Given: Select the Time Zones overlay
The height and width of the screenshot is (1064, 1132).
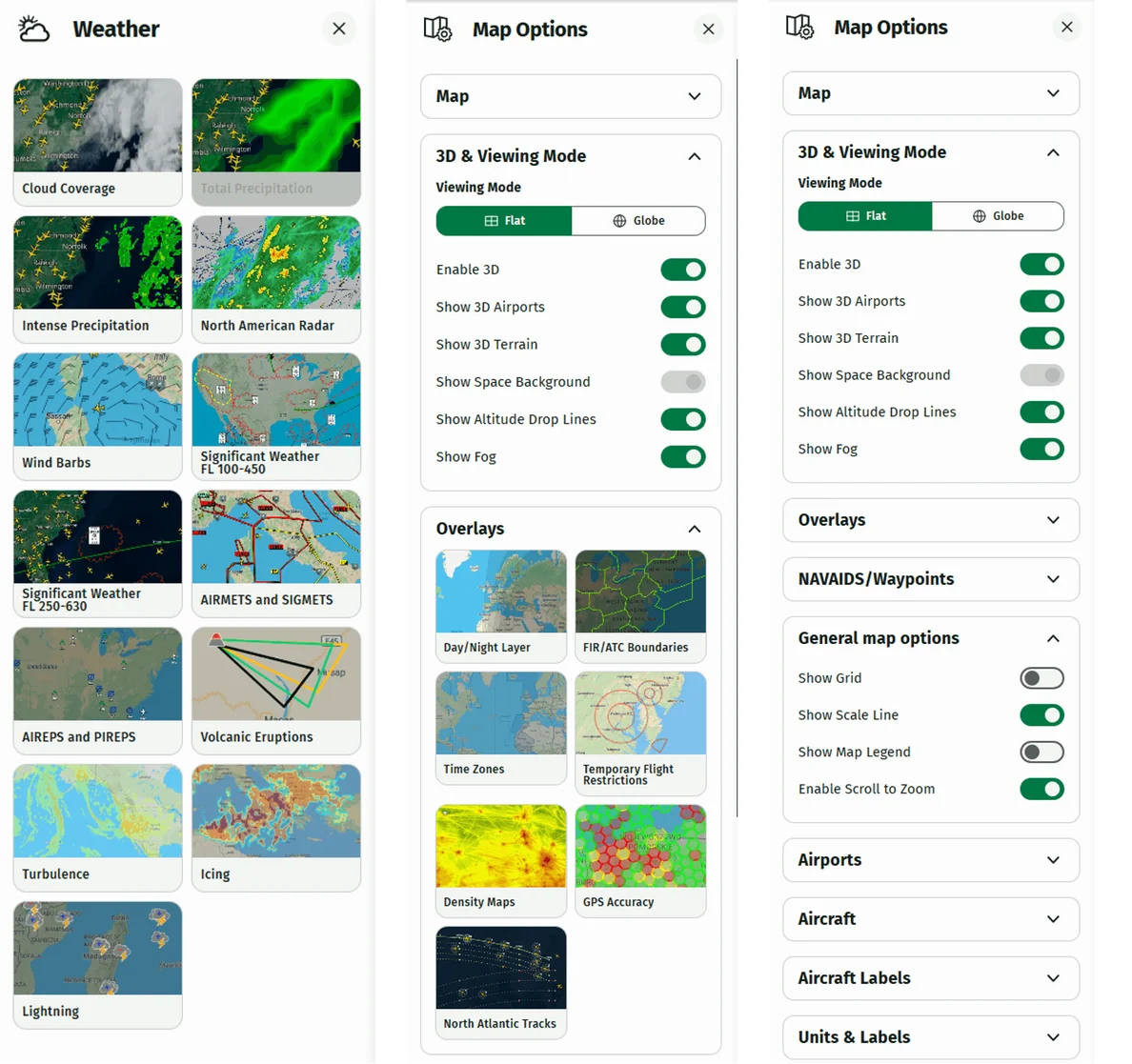Looking at the screenshot, I should 501,729.
